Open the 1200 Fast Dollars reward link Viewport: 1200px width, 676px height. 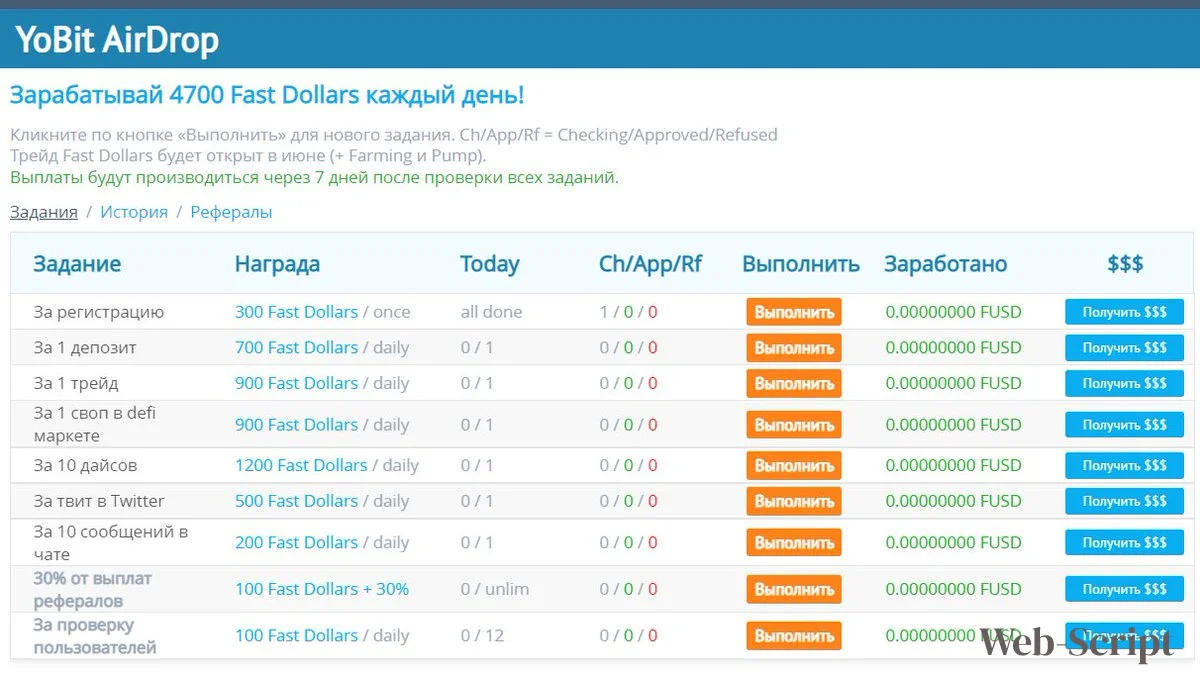point(301,465)
